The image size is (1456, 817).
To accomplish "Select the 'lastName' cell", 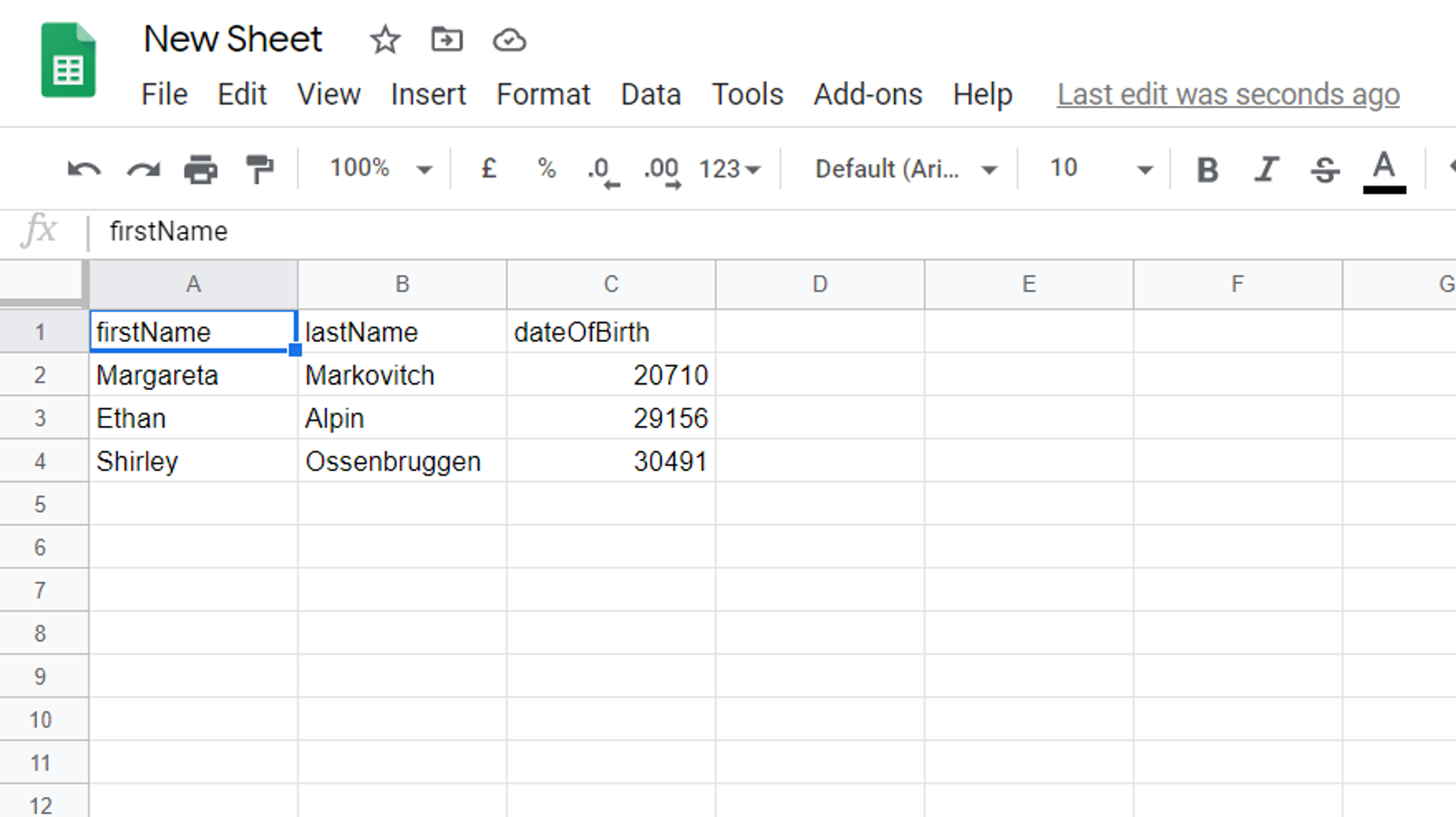I will coord(402,332).
